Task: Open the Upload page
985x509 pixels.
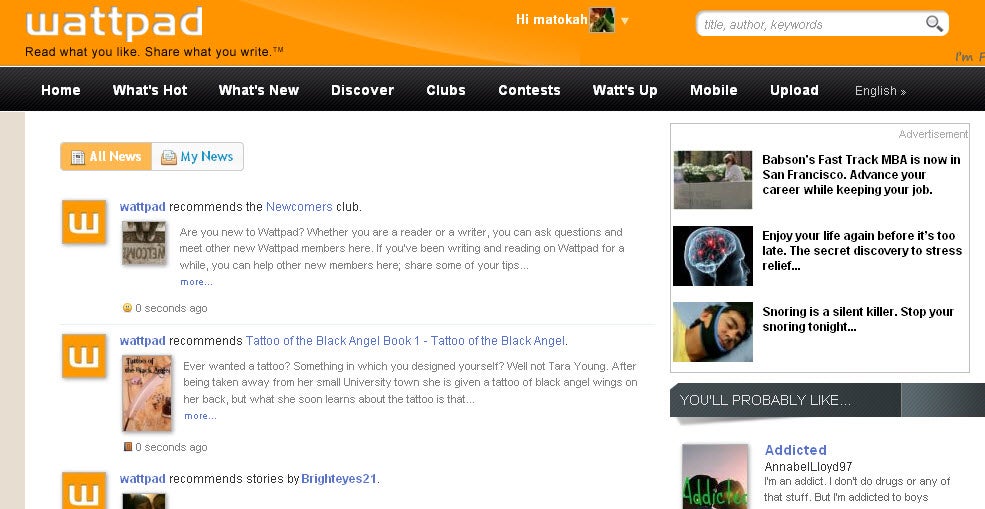Action: click(x=794, y=90)
